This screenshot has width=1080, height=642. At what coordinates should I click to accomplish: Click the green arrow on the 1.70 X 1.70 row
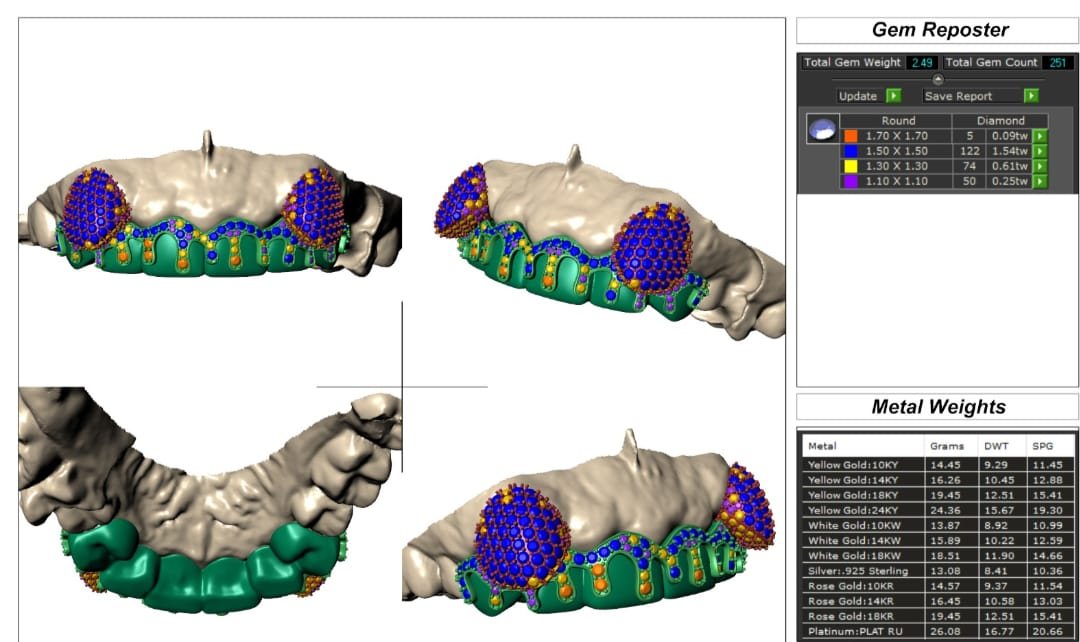coord(1039,136)
